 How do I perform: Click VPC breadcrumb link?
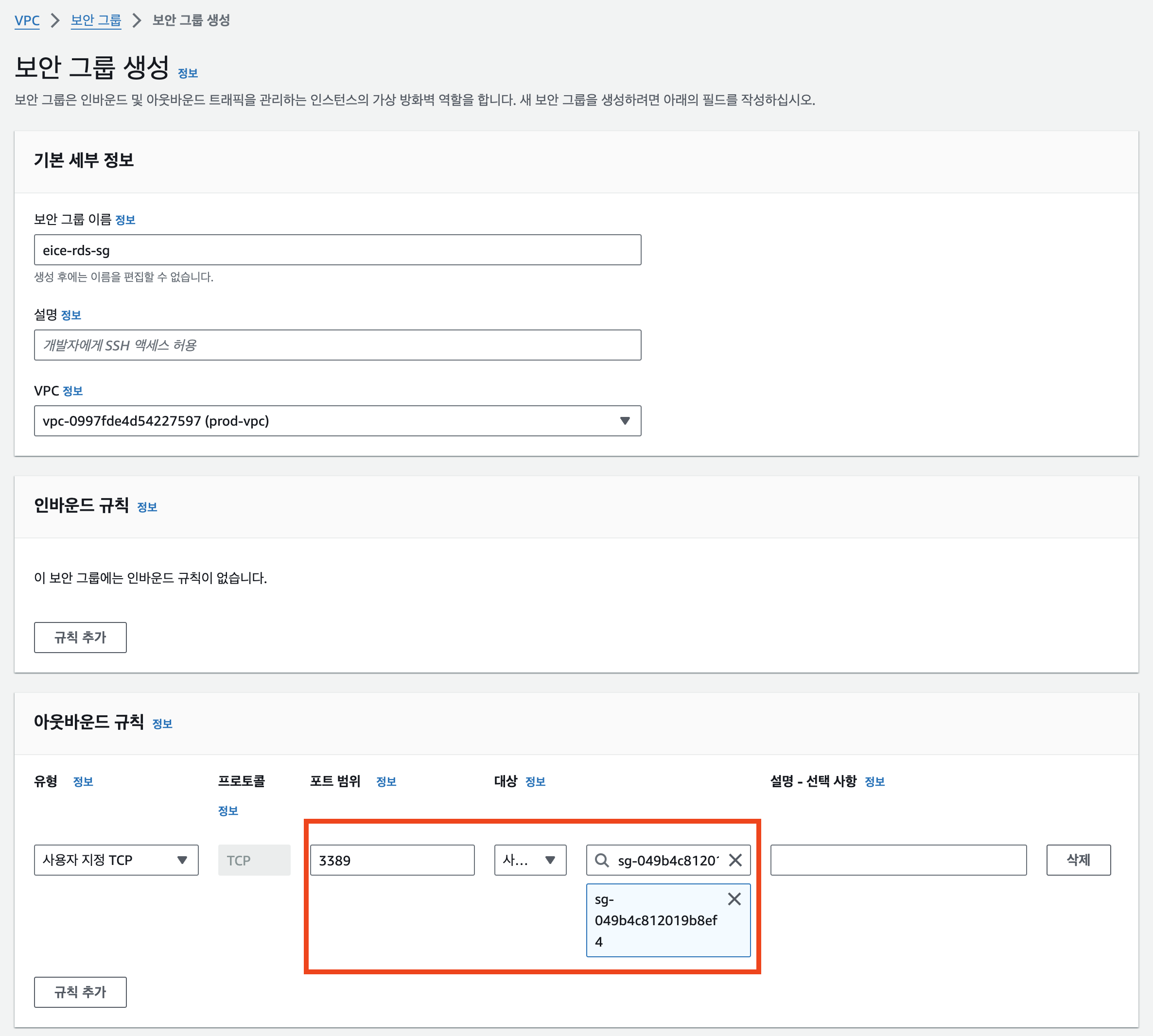(x=27, y=20)
